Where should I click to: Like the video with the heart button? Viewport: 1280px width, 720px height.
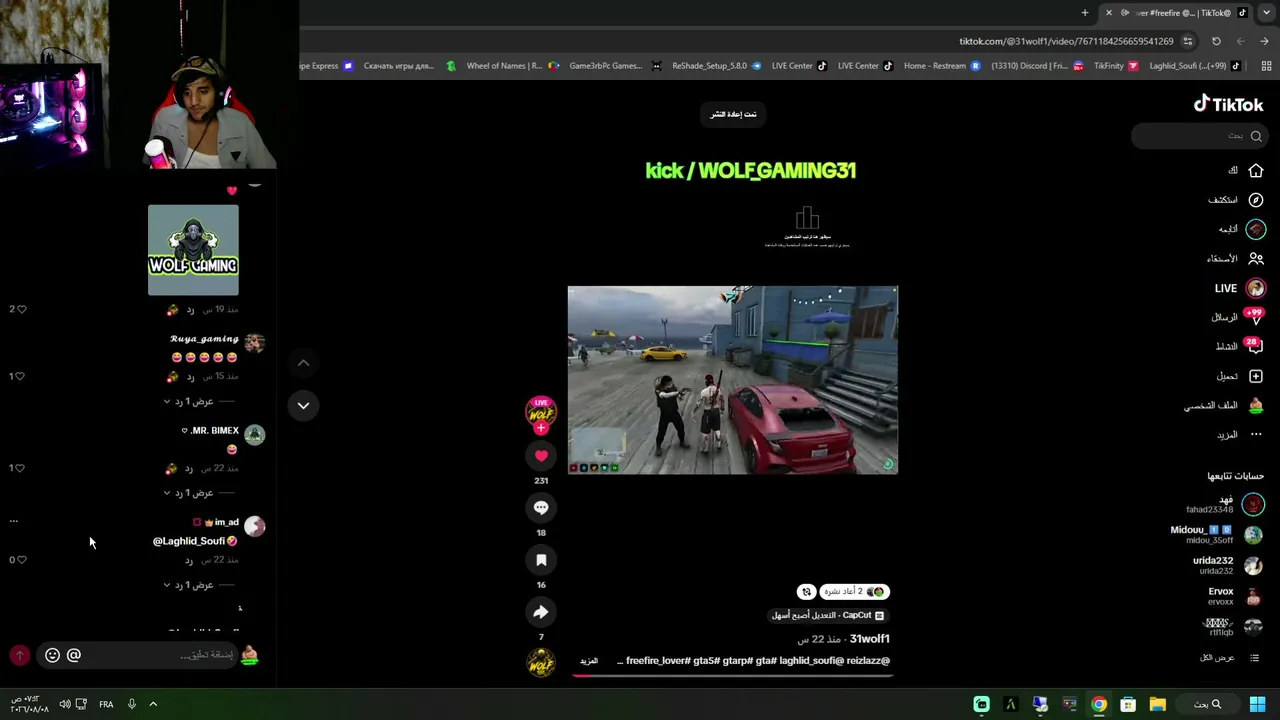coord(541,456)
